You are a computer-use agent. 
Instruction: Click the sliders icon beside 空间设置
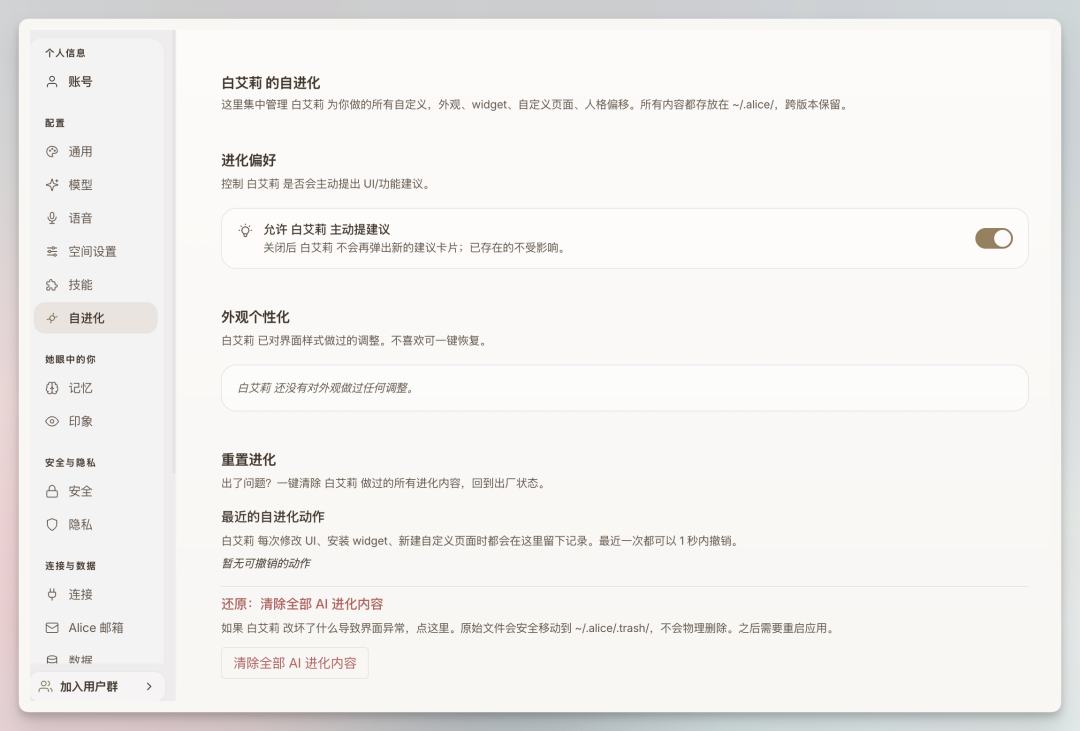[x=52, y=251]
